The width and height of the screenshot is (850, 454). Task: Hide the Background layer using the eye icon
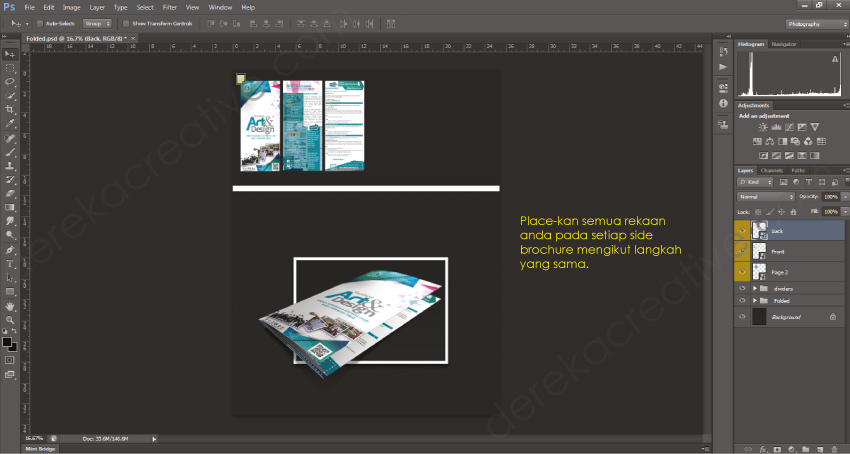click(742, 316)
